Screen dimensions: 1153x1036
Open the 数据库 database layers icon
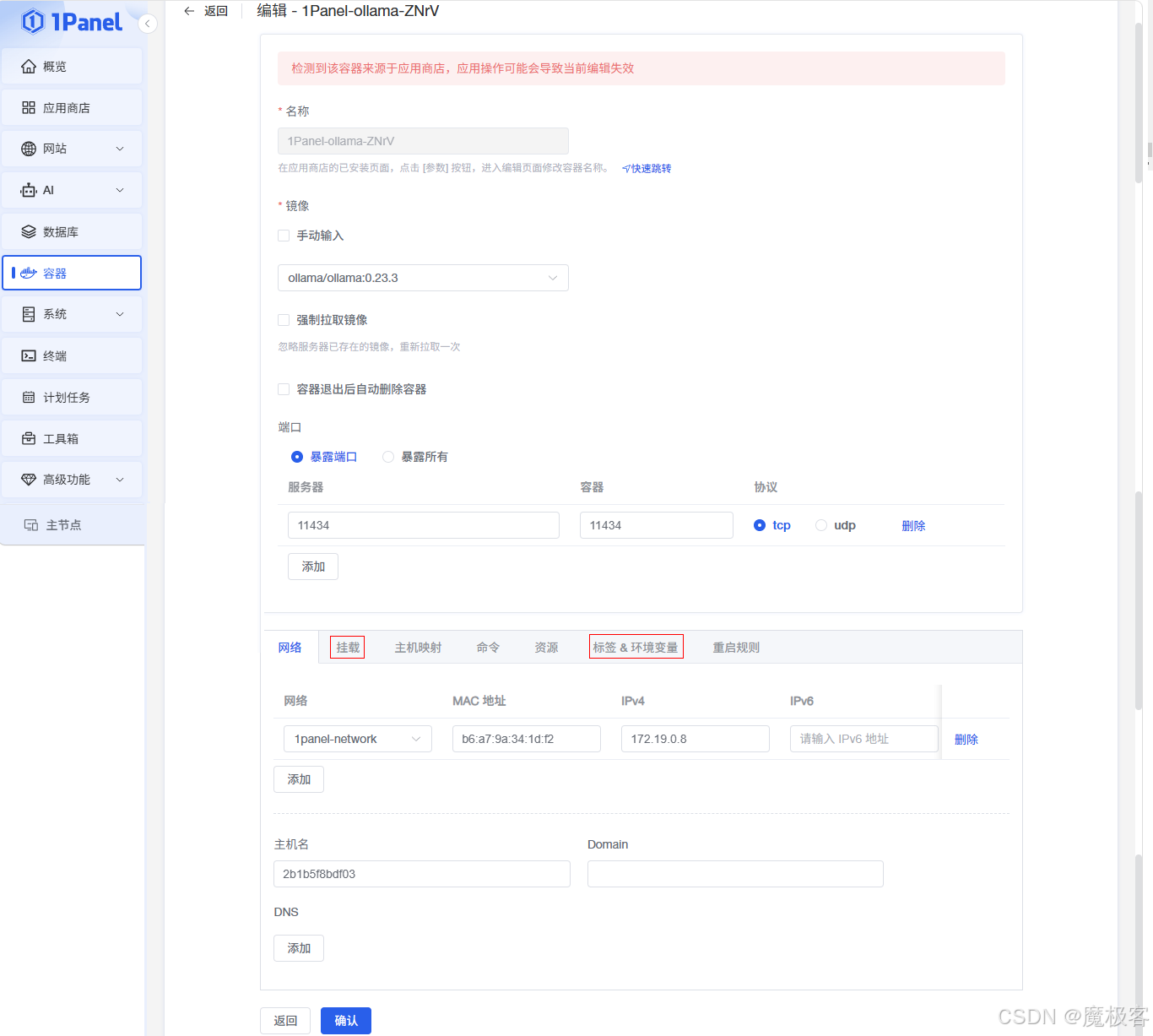29,232
